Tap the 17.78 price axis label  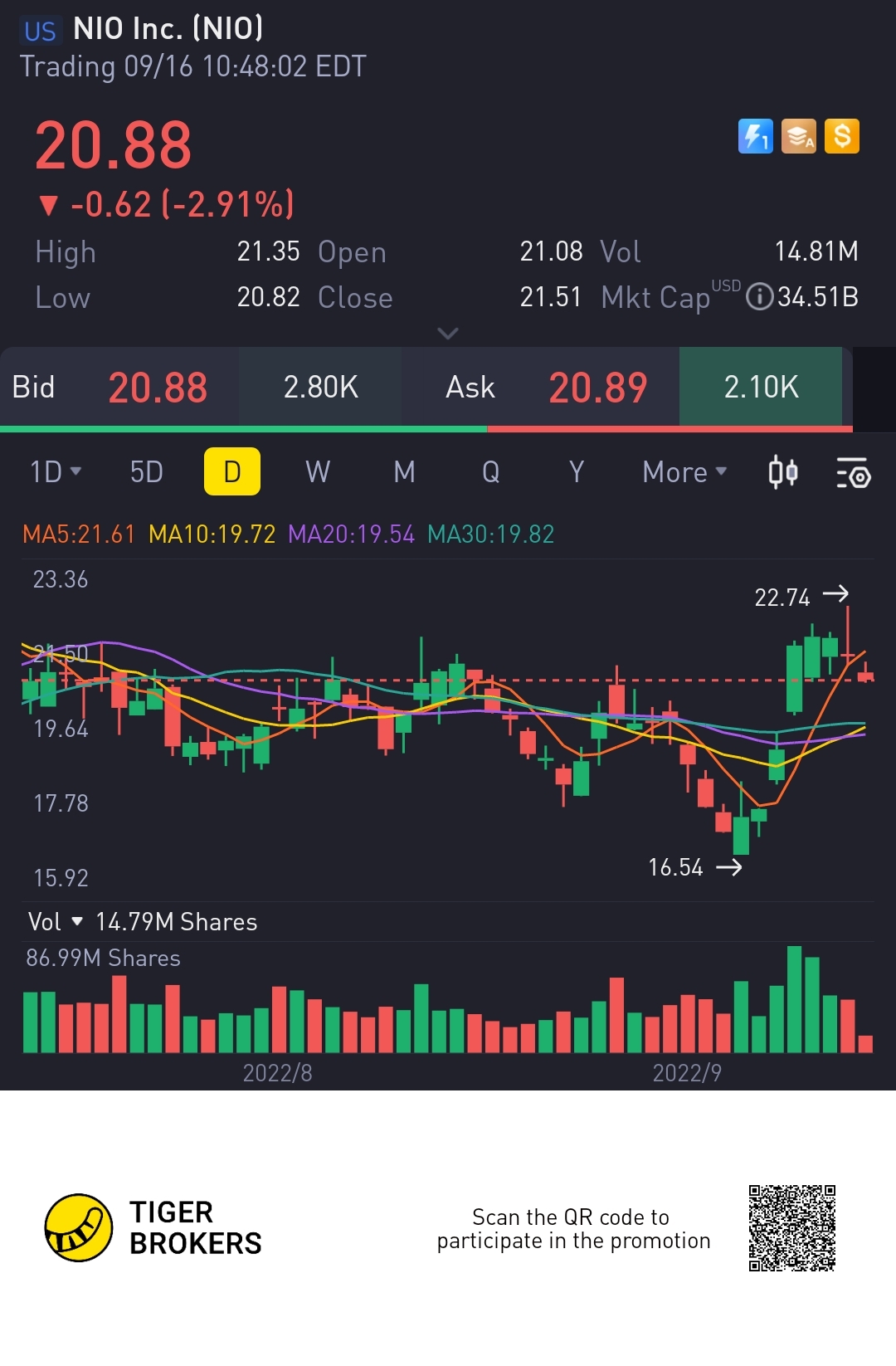click(61, 803)
